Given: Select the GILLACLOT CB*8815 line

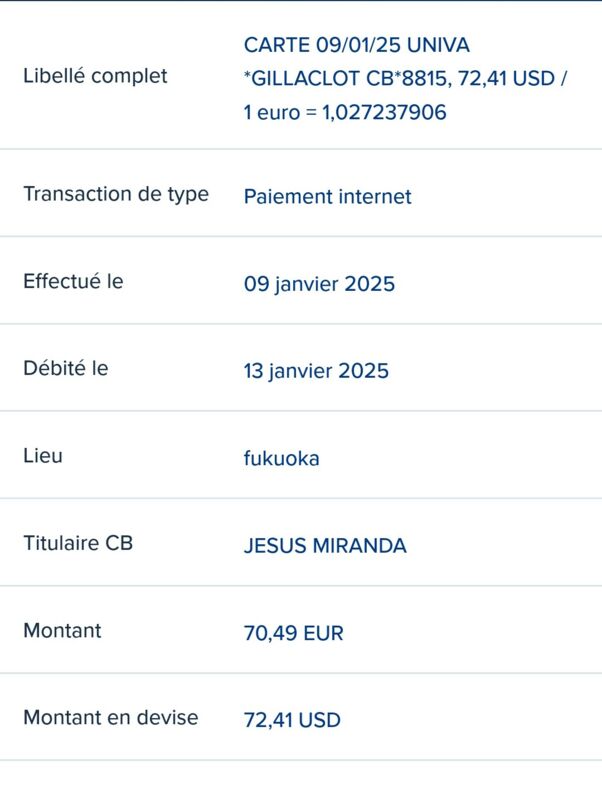Looking at the screenshot, I should click(405, 79).
